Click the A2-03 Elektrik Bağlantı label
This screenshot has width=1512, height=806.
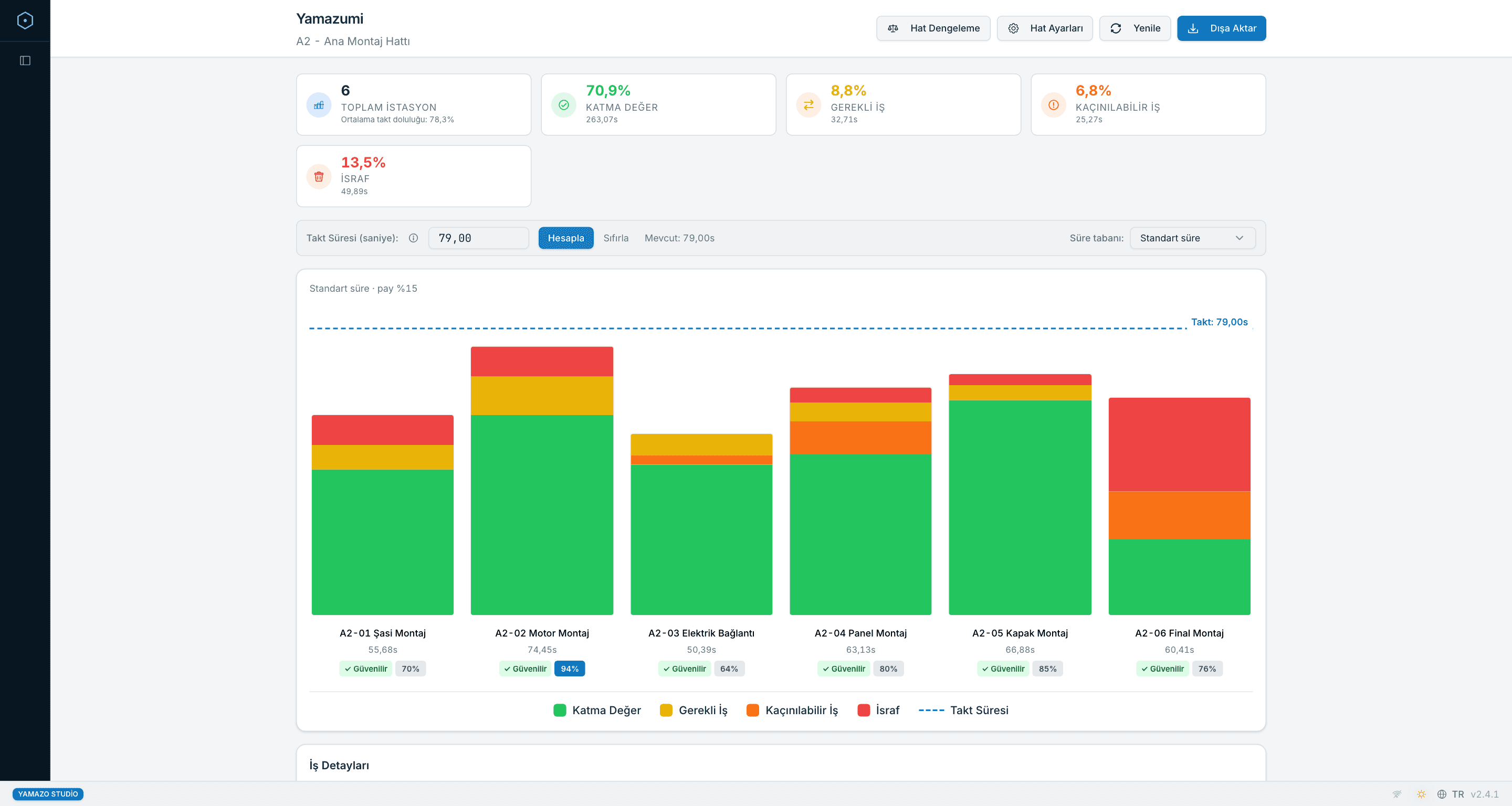(x=701, y=633)
